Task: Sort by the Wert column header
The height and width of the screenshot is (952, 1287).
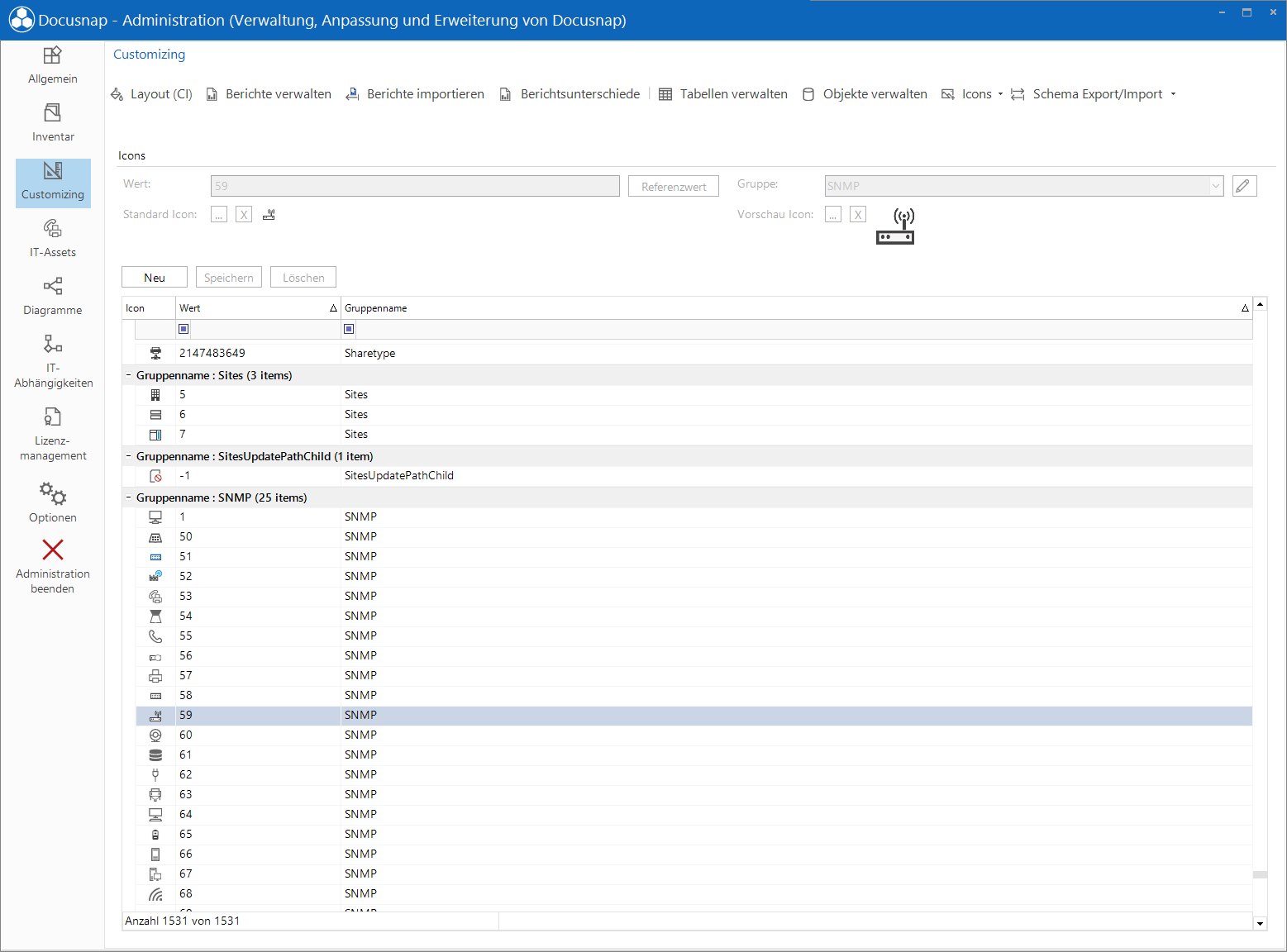Action: click(258, 308)
